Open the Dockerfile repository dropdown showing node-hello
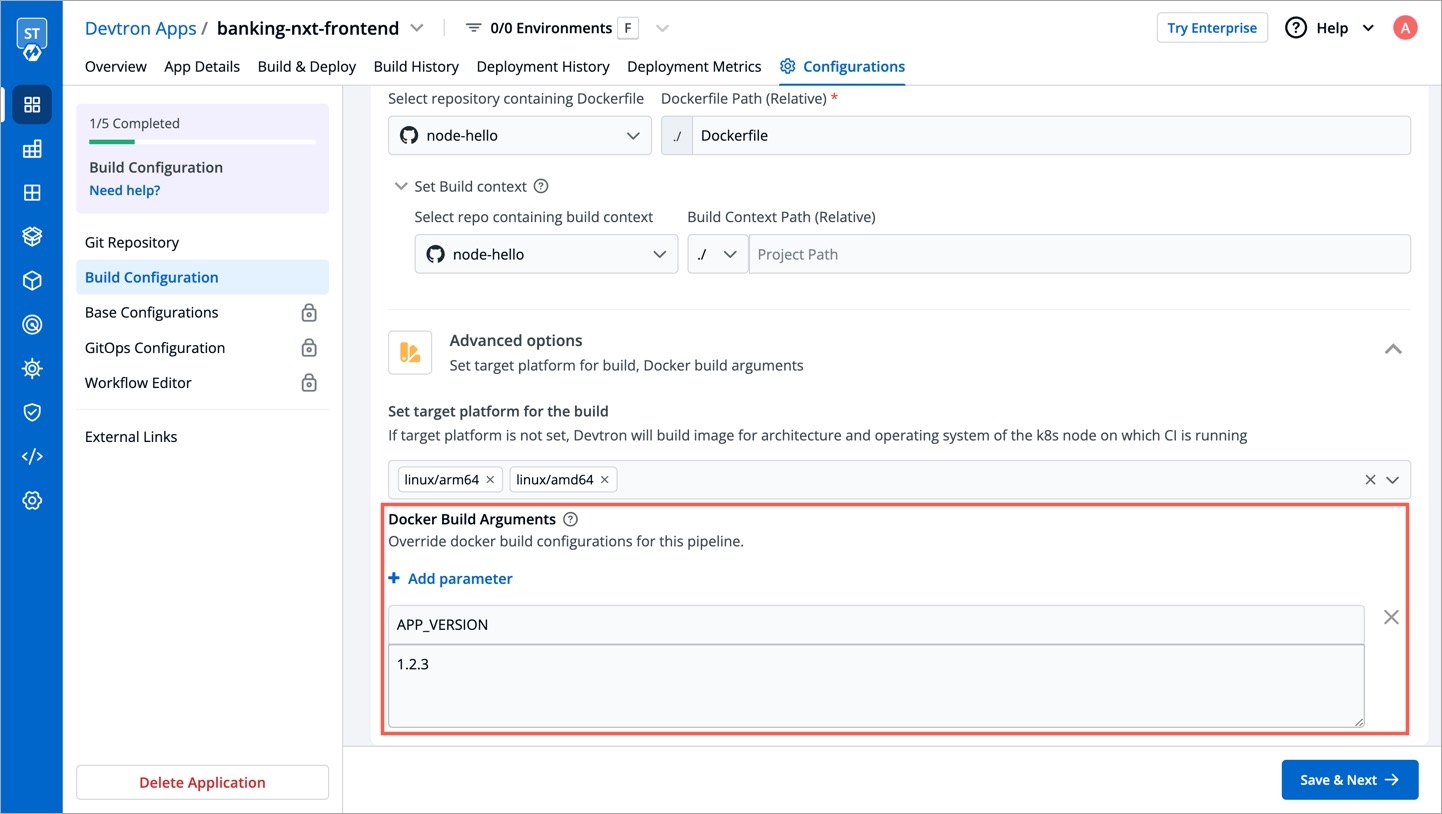Image resolution: width=1442 pixels, height=814 pixels. (x=520, y=136)
